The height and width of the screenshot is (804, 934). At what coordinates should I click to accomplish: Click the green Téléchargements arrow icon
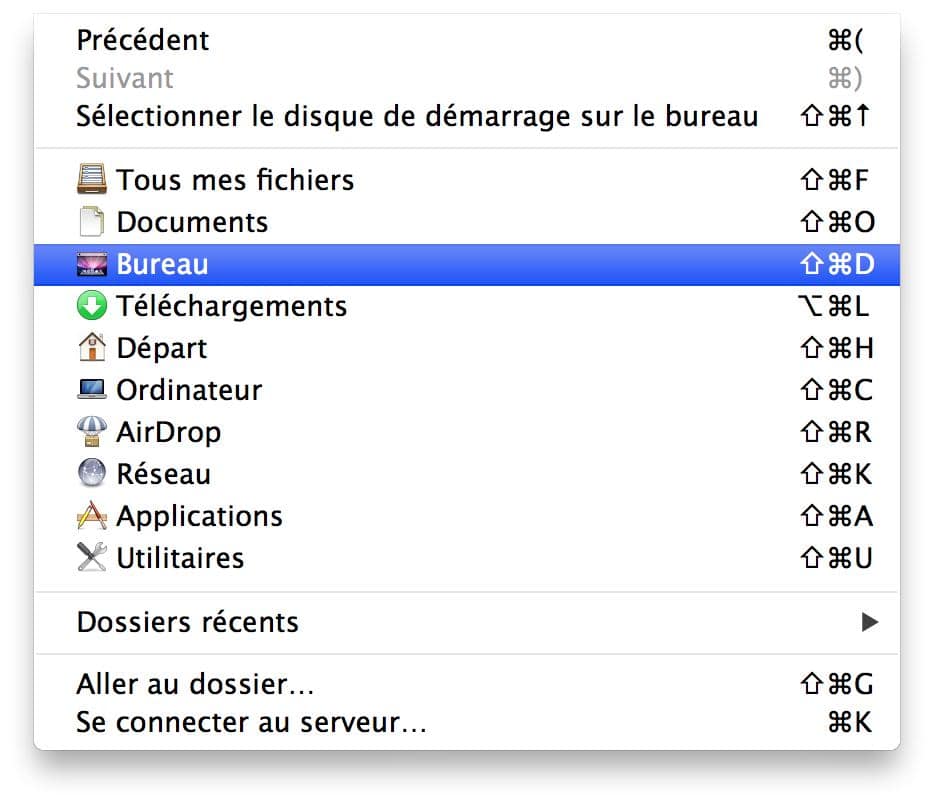(92, 306)
